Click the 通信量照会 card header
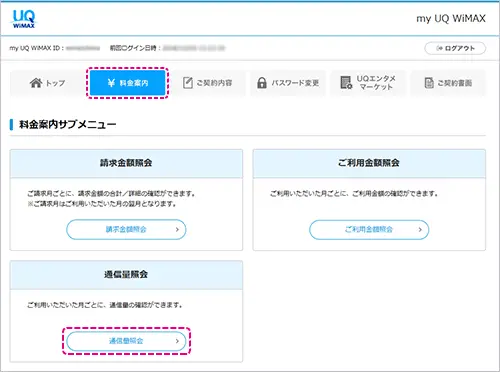Viewport: 500px width, 372px height. click(126, 275)
